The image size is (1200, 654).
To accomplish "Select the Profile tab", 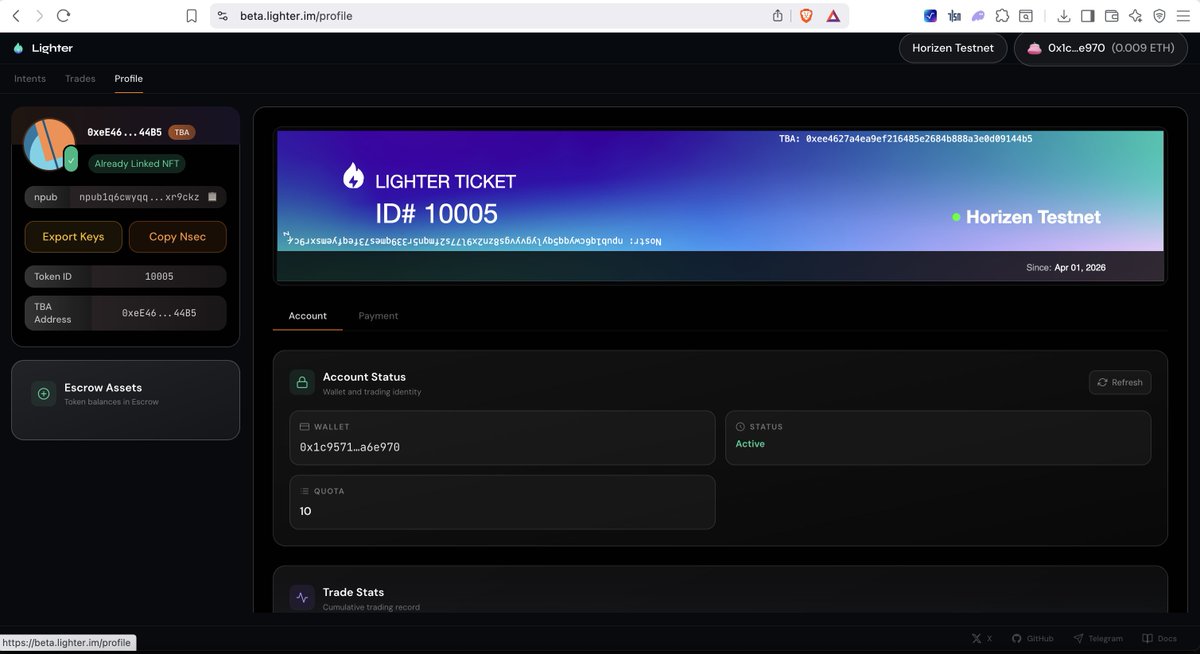I will point(128,78).
